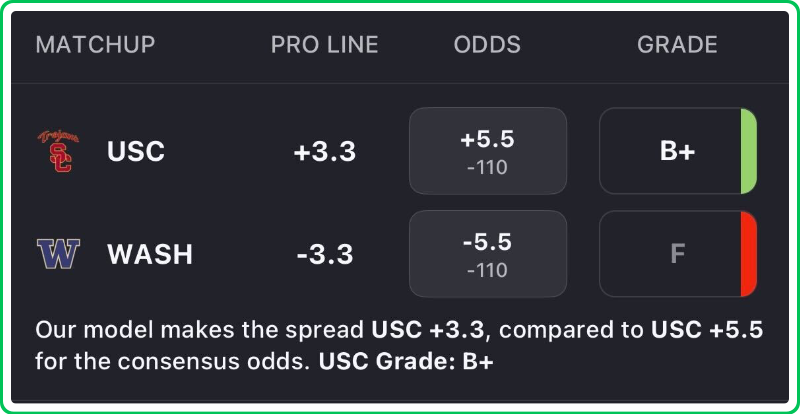This screenshot has height=414, width=800.
Task: Click the USC team name
Action: click(136, 152)
